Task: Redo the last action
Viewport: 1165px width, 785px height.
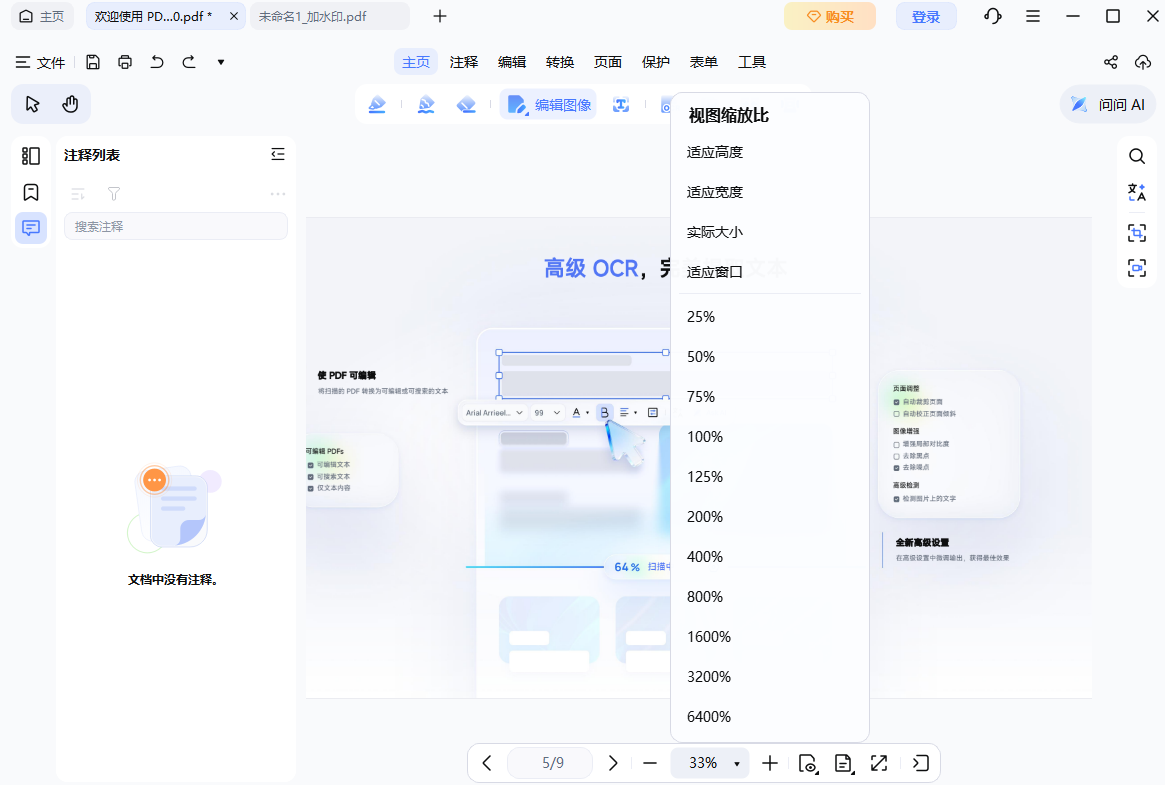Action: click(189, 62)
